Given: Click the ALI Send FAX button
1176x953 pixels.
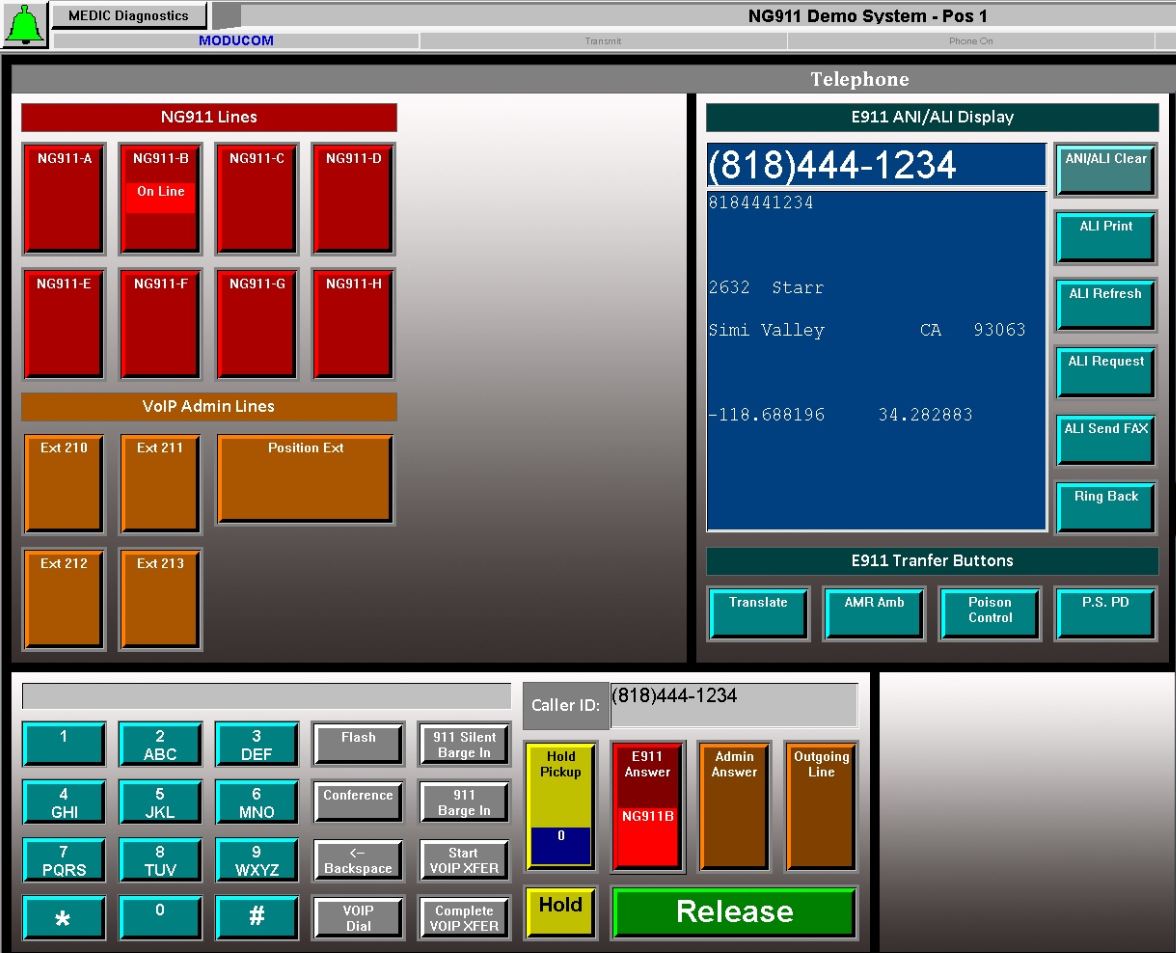Looking at the screenshot, I should pos(1104,438).
